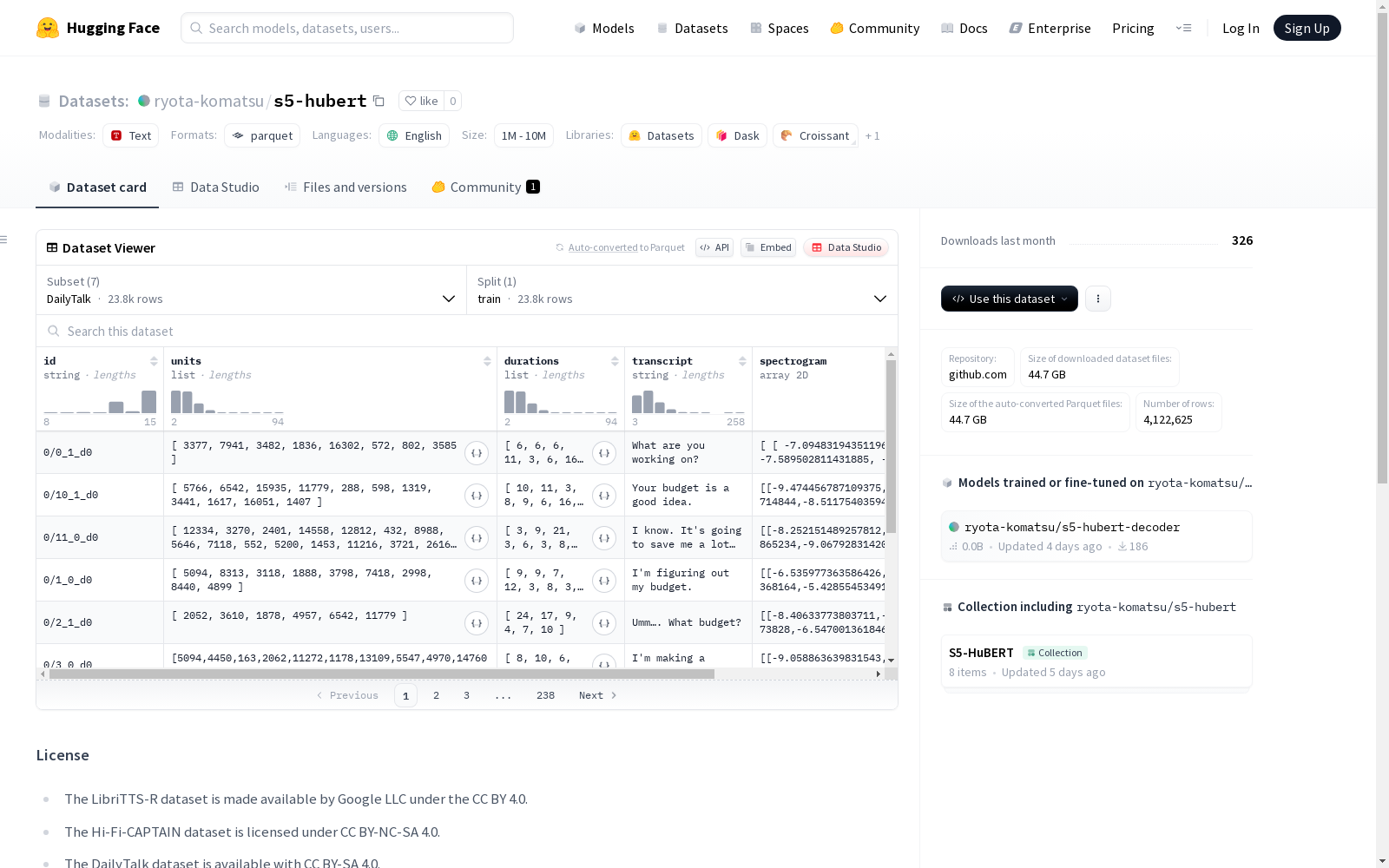Click the Hugging Face logo icon
Viewport: 1389px width, 868px height.
[x=48, y=28]
